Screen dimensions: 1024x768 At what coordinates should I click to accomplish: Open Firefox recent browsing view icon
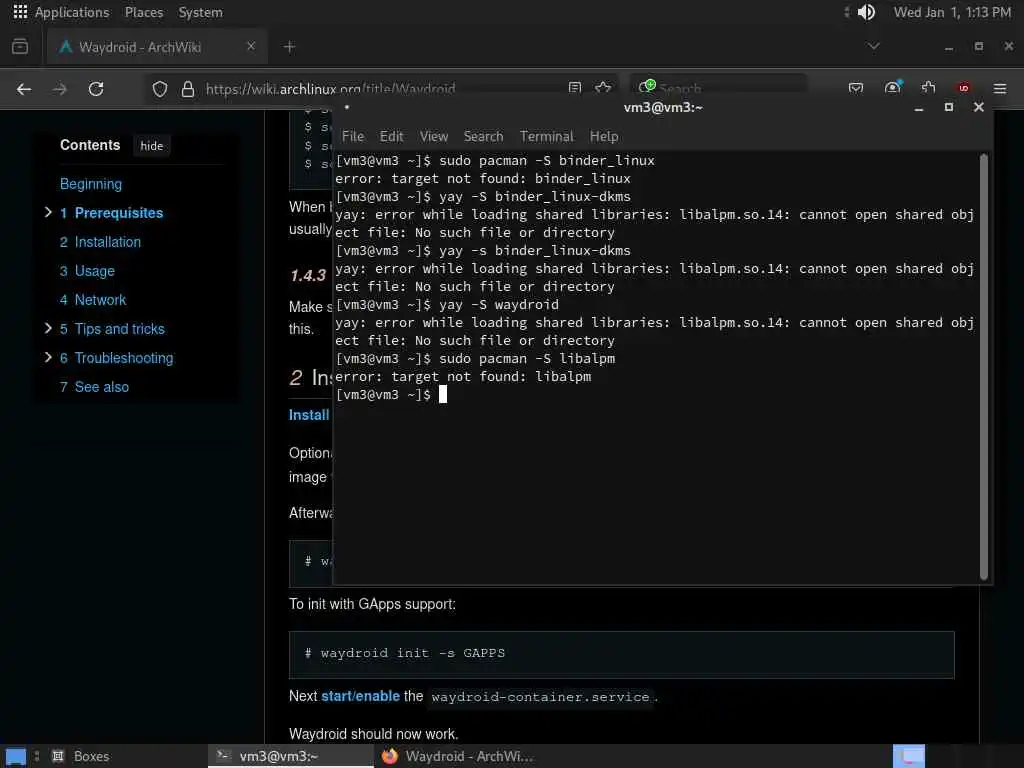click(x=20, y=46)
